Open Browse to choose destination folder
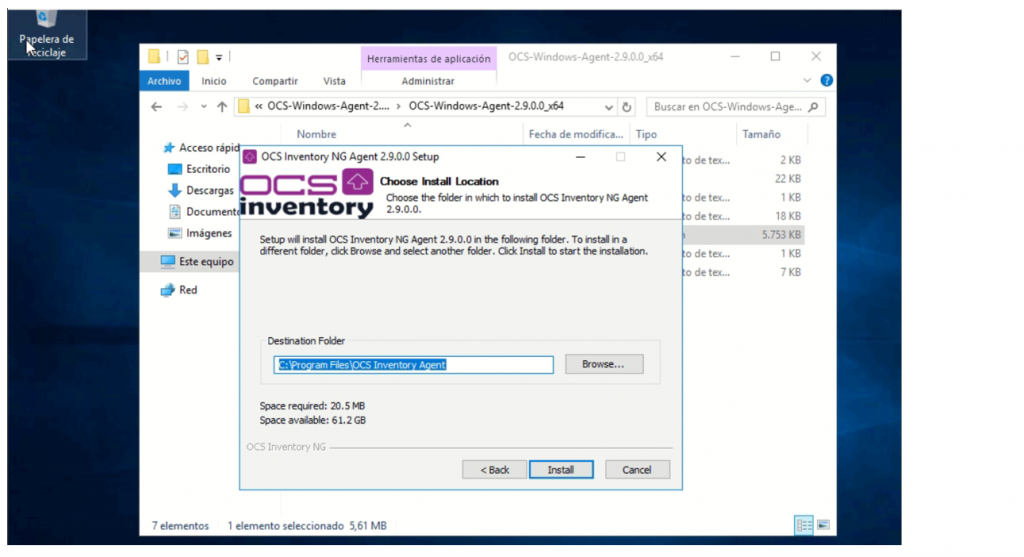This screenshot has width=1024, height=557. 603,364
